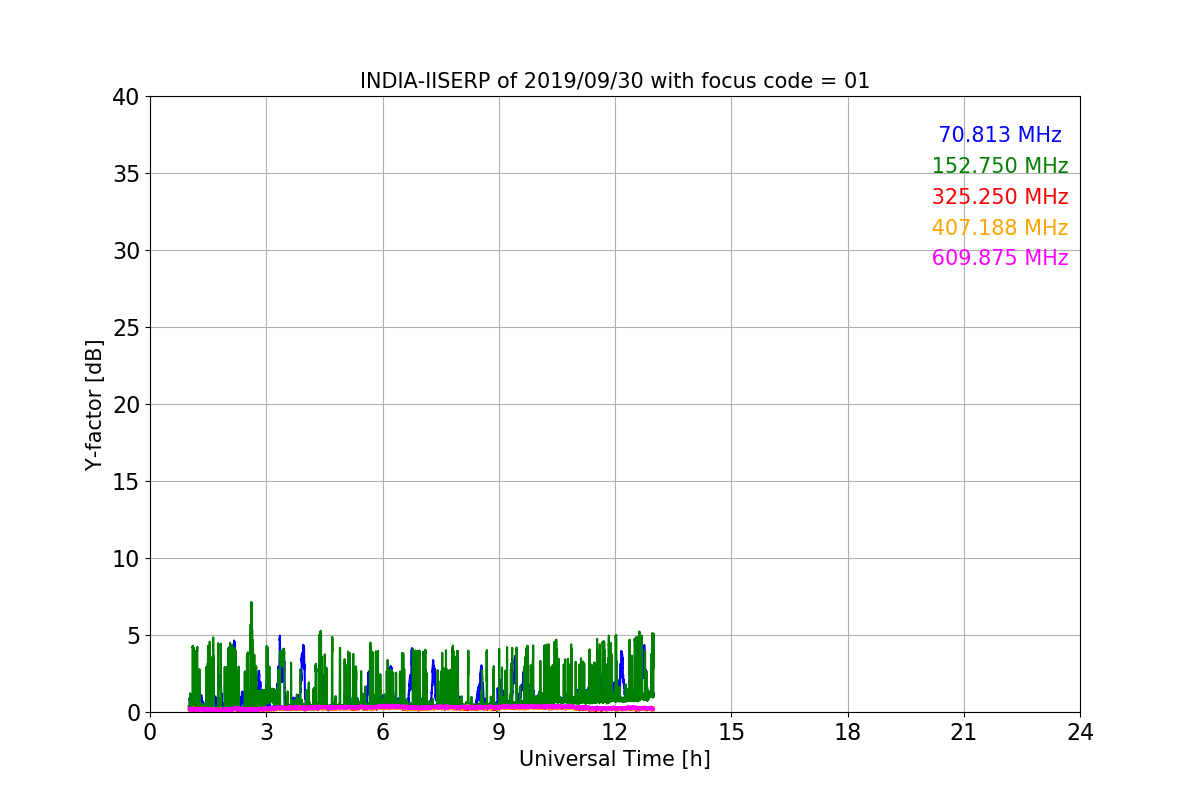Image resolution: width=1200 pixels, height=800 pixels.
Task: Click the y-axis tick label 10
Action: (x=125, y=559)
